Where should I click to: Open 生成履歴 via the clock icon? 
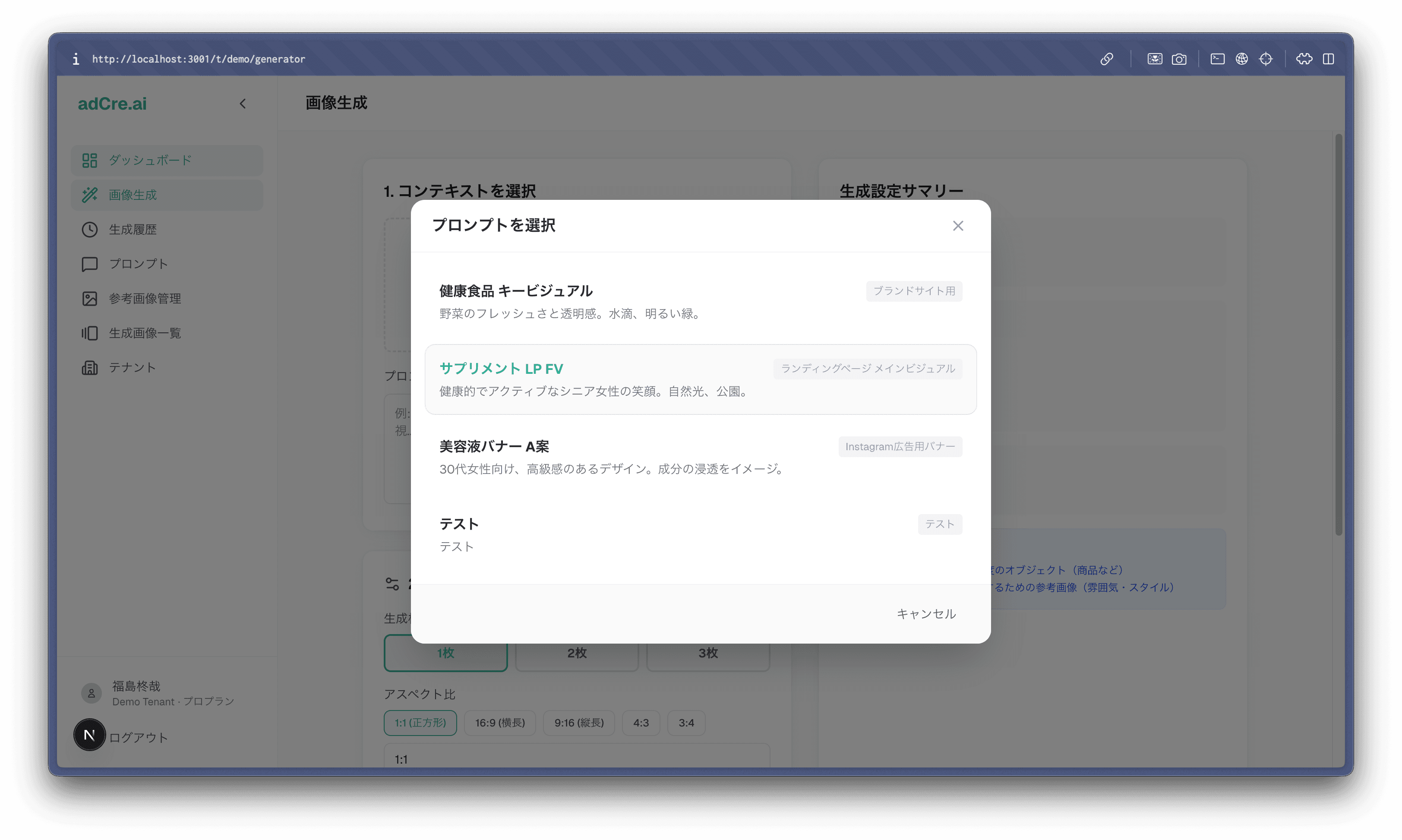click(x=90, y=229)
